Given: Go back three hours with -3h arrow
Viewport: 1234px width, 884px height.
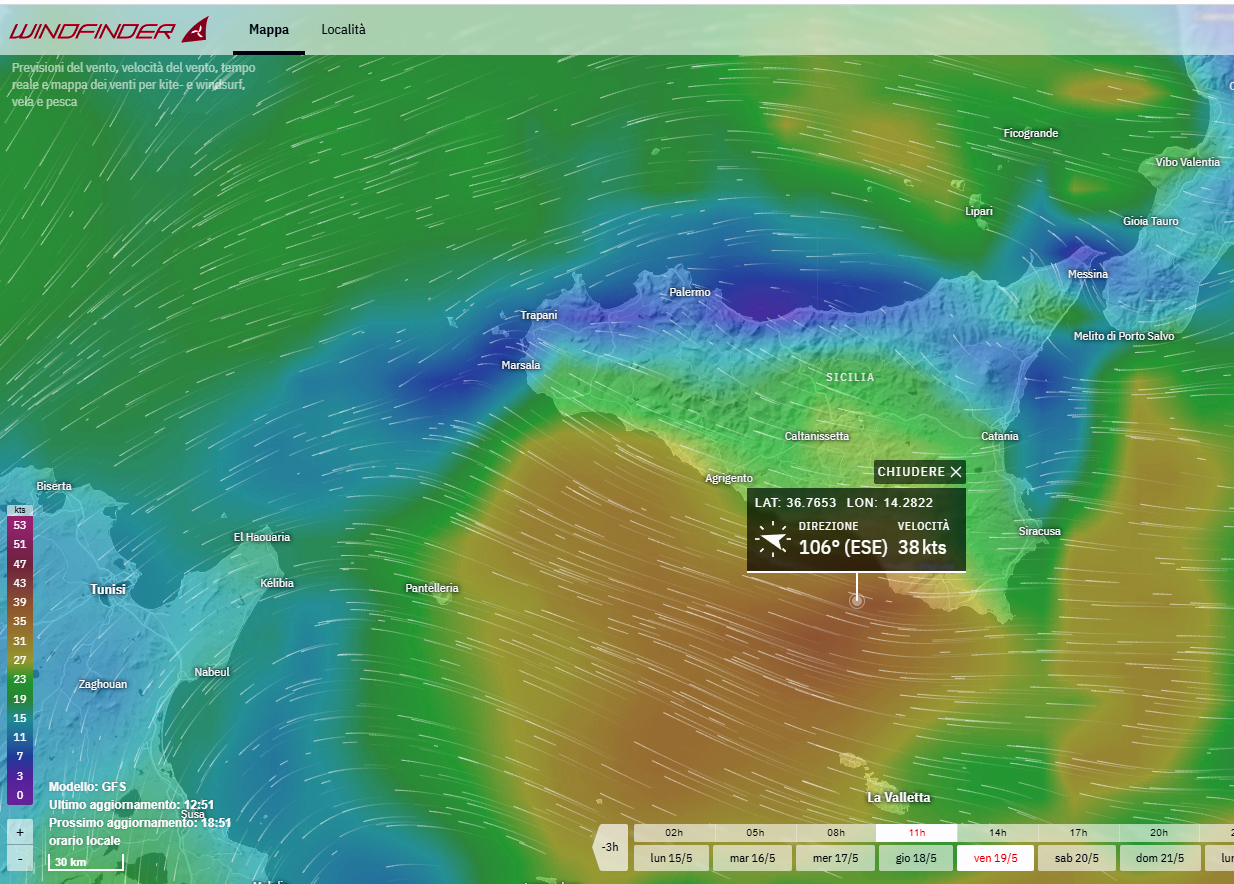Looking at the screenshot, I should [610, 847].
